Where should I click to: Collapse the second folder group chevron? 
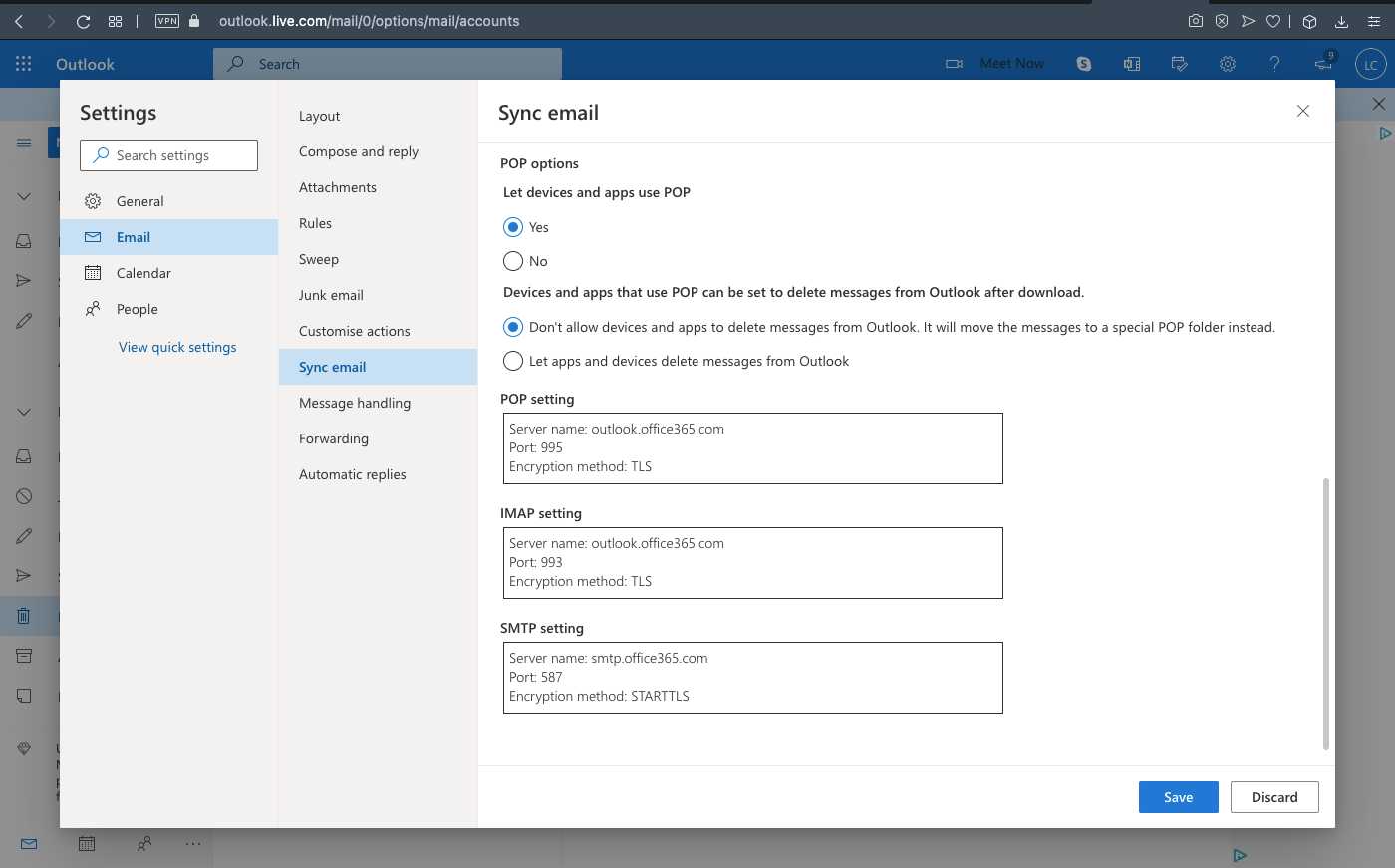click(x=24, y=412)
